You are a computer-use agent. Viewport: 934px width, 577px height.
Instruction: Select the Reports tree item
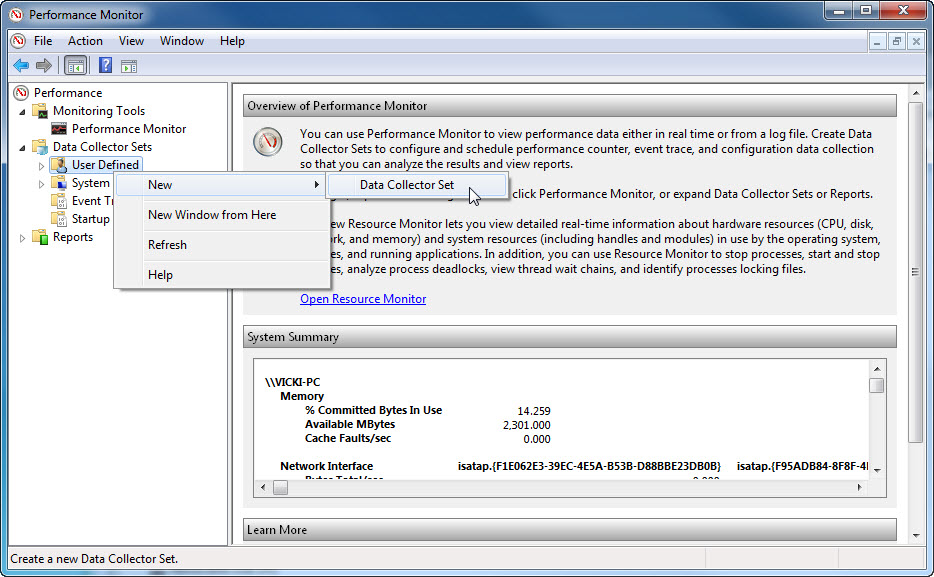pyautogui.click(x=73, y=236)
